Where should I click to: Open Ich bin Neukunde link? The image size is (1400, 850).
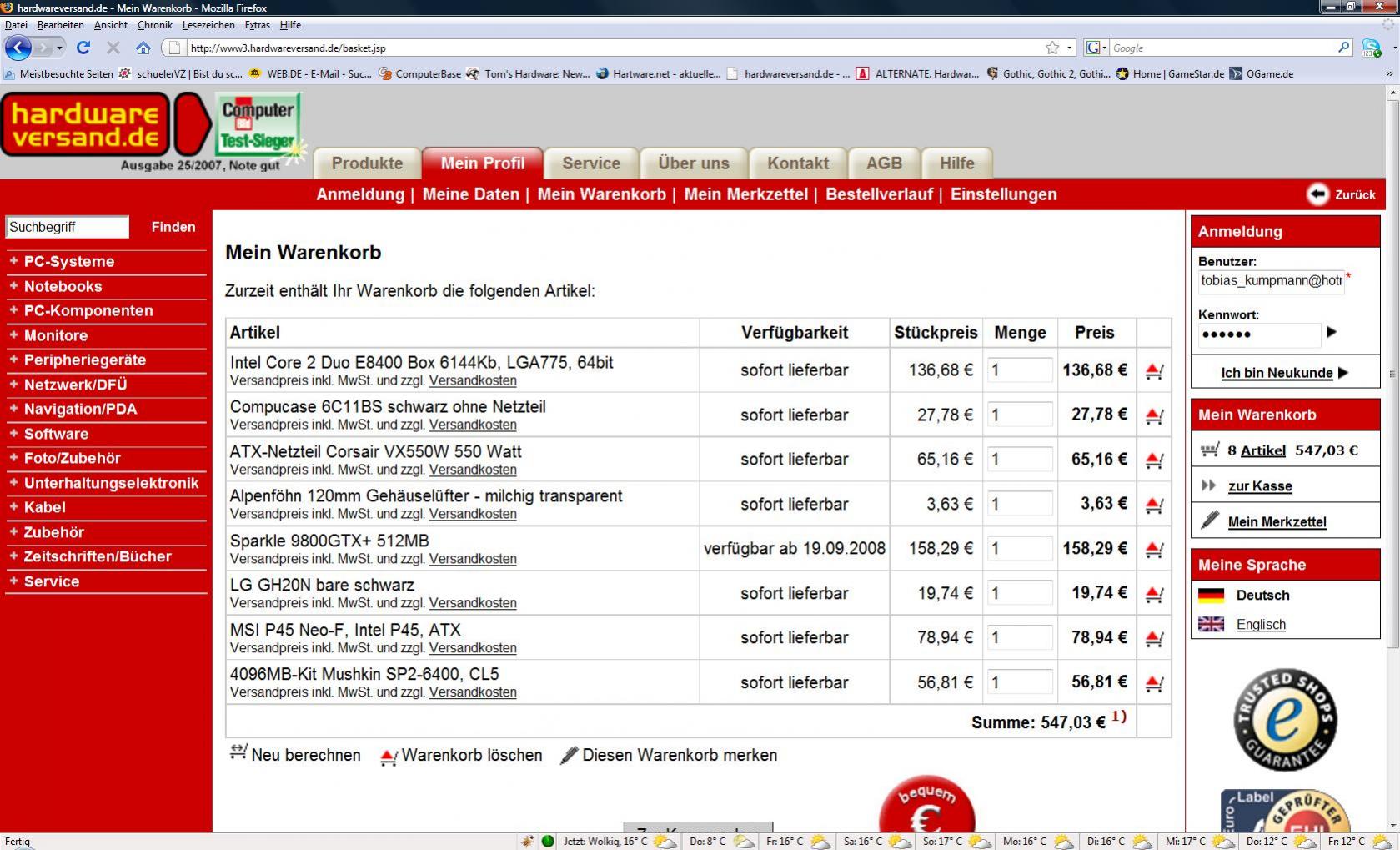pyautogui.click(x=1277, y=373)
